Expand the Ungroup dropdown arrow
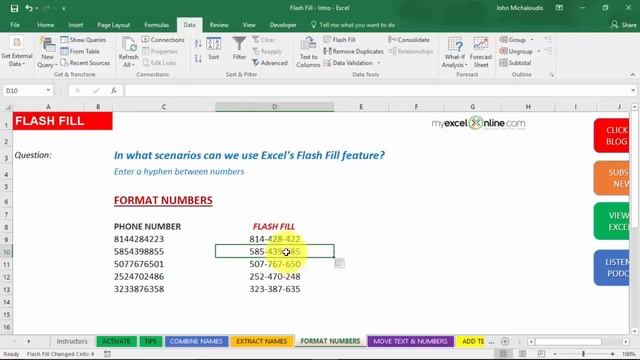640x360 pixels. (539, 51)
